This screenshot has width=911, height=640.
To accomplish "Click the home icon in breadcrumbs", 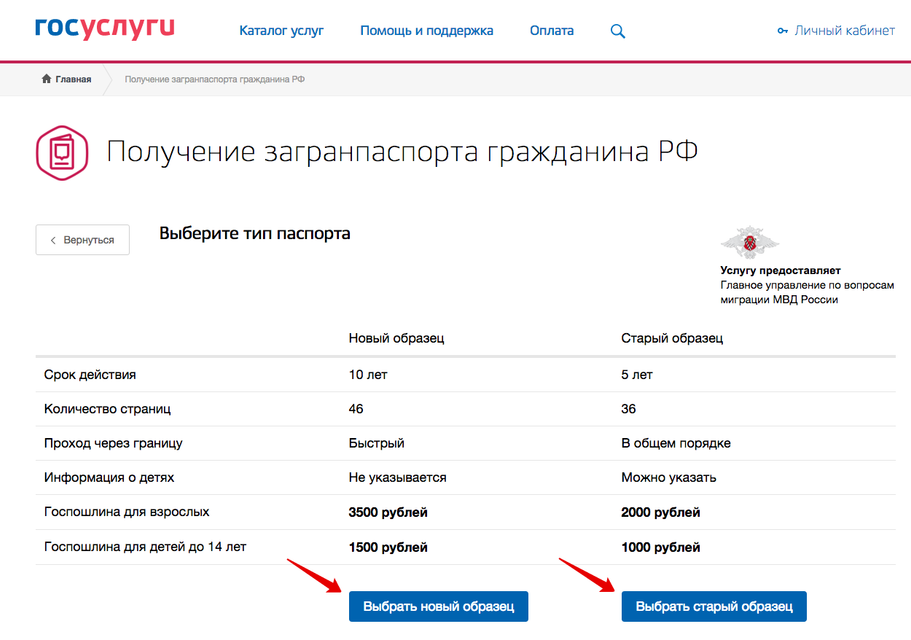I will coord(46,79).
